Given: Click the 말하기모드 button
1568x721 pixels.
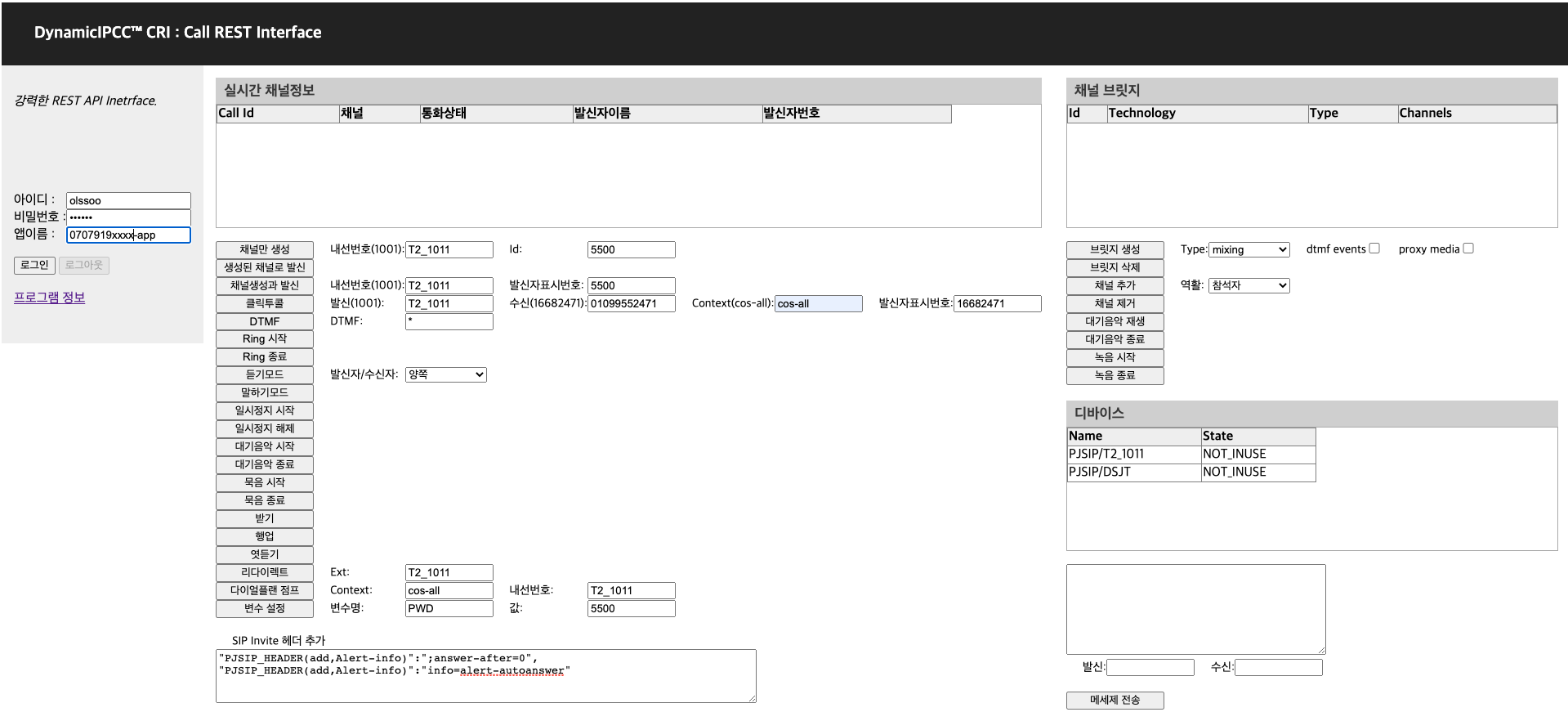Looking at the screenshot, I should coord(265,392).
